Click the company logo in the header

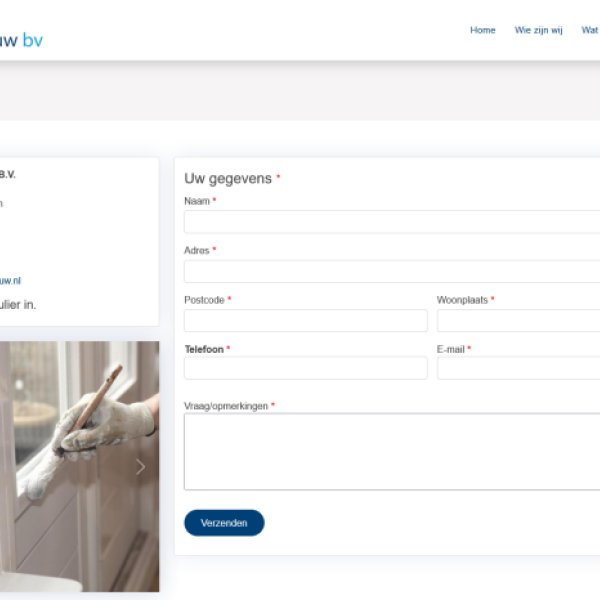click(21, 40)
